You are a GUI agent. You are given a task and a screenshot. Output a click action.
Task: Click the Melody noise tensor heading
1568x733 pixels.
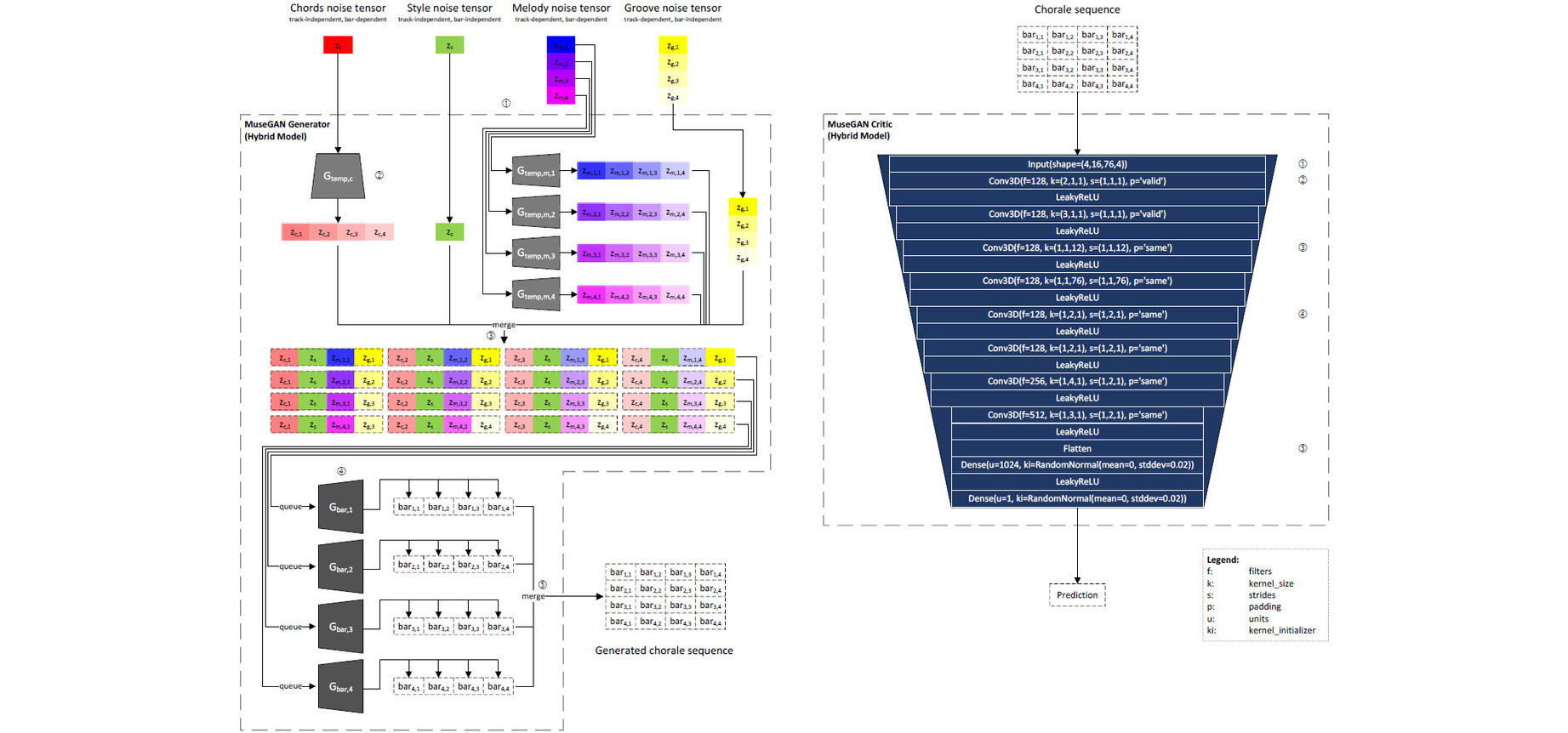click(x=561, y=9)
